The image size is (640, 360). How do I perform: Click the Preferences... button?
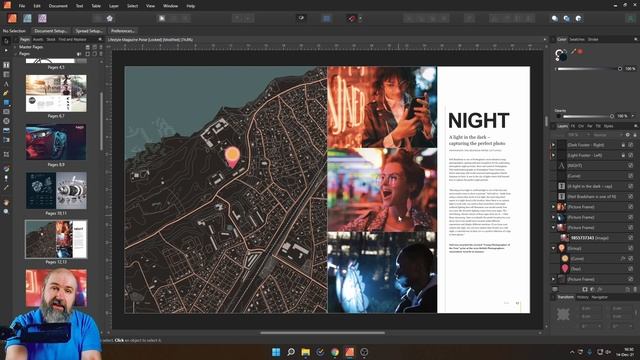coord(122,31)
